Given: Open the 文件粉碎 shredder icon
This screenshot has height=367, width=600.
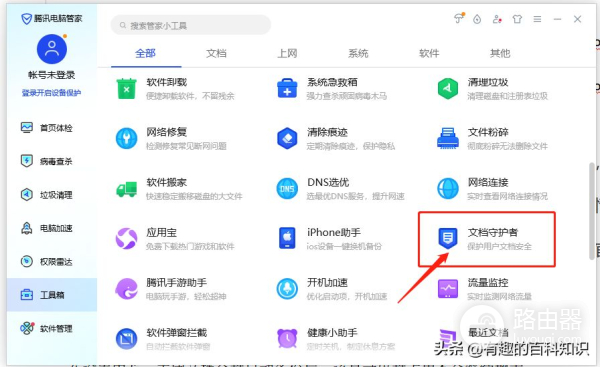Looking at the screenshot, I should point(448,139).
